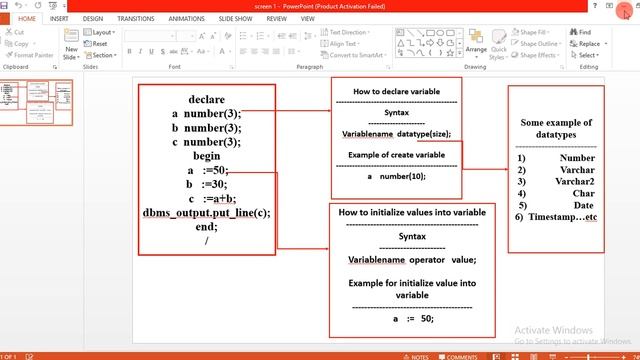Click the Copy button
Image resolution: width=640 pixels, height=360 pixels.
tap(17, 43)
